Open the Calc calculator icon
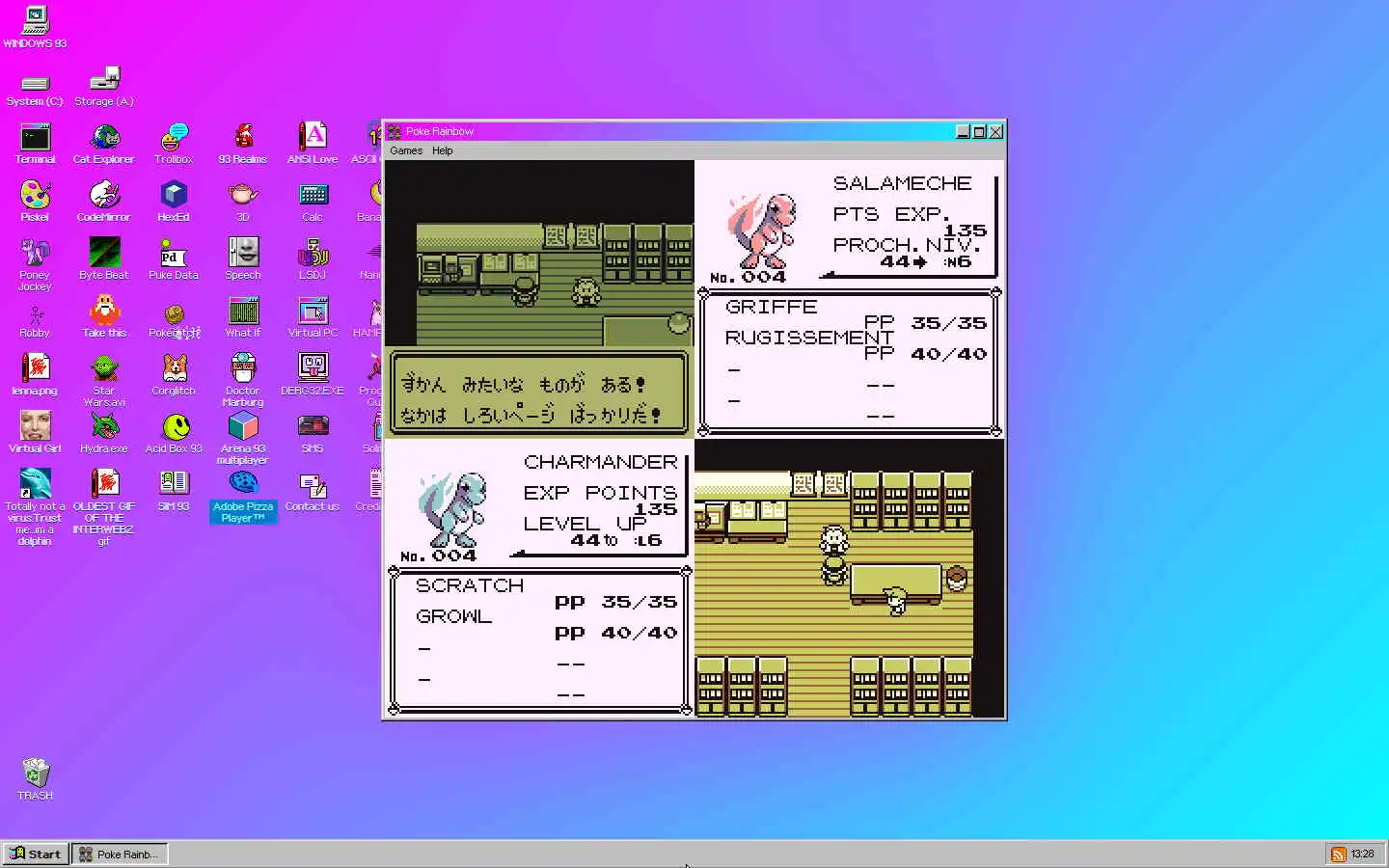The width and height of the screenshot is (1389, 868). [x=313, y=203]
